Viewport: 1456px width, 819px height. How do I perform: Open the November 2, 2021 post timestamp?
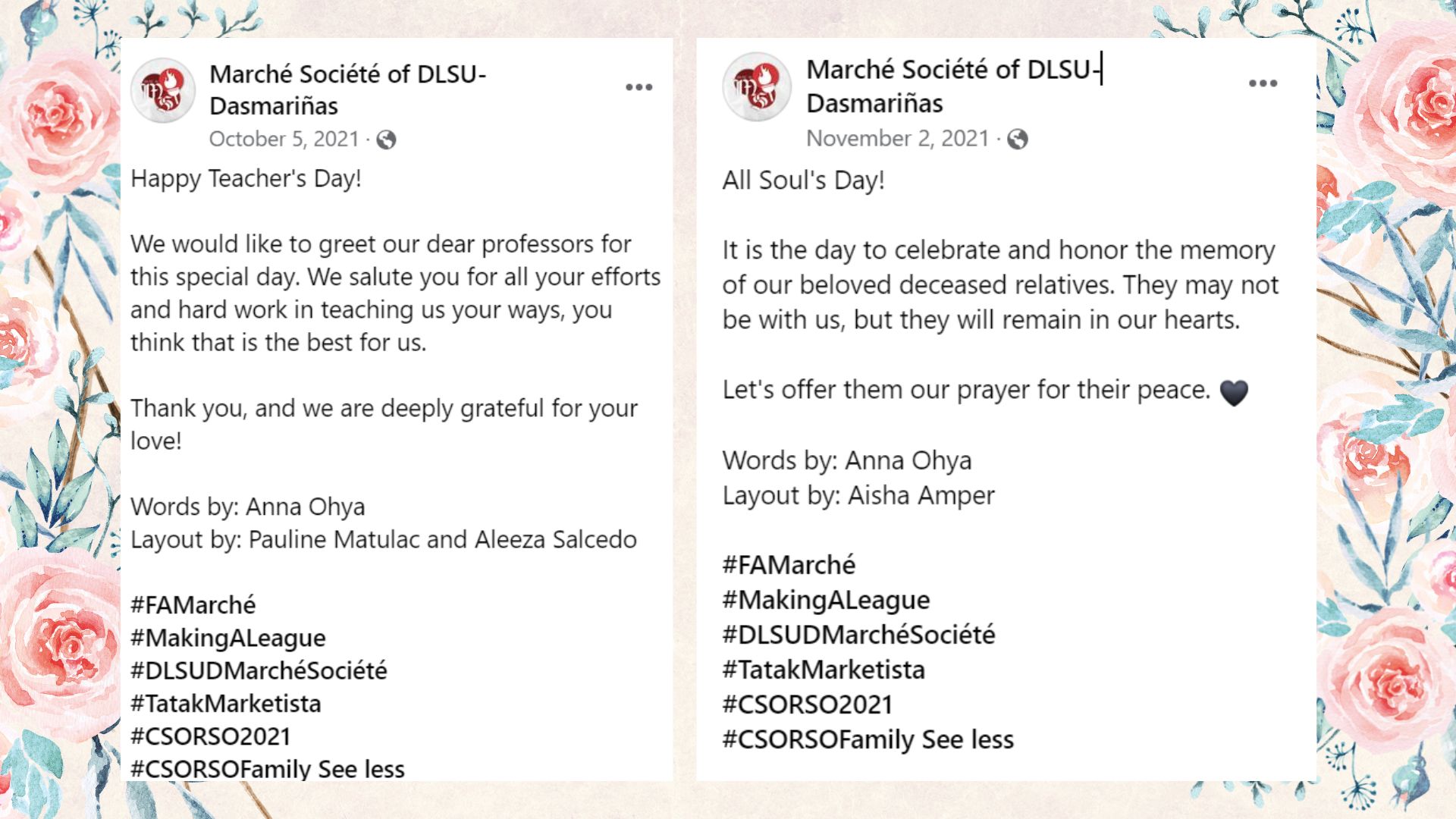(x=897, y=139)
